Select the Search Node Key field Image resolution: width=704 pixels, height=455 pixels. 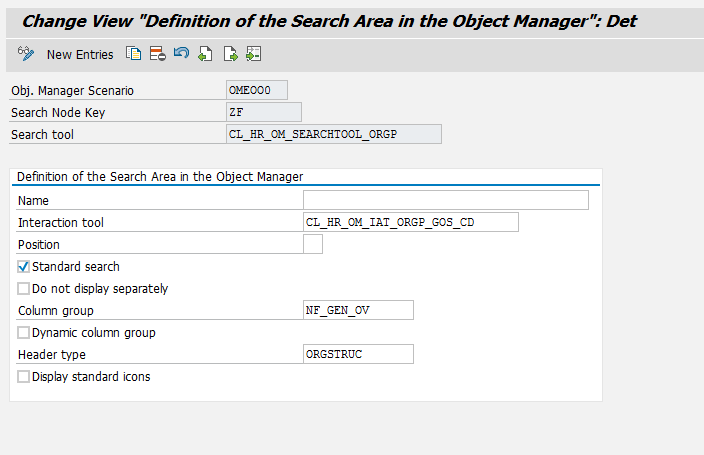click(264, 112)
